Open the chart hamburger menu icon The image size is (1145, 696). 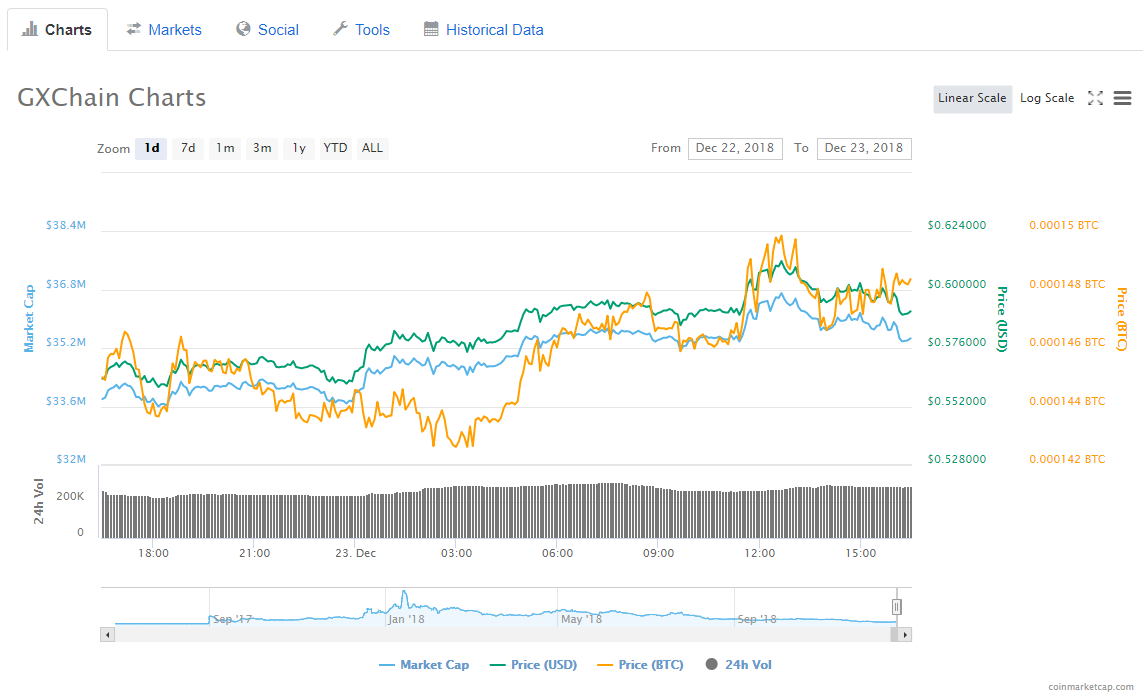[1122, 98]
